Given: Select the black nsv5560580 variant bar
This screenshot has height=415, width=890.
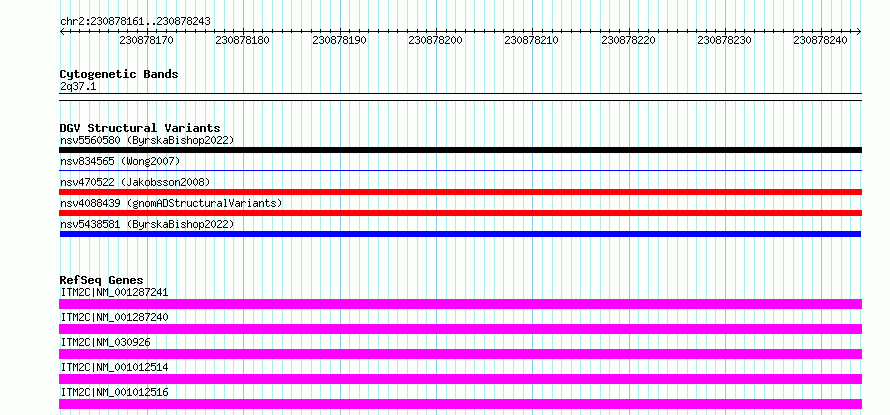Looking at the screenshot, I should 460,150.
